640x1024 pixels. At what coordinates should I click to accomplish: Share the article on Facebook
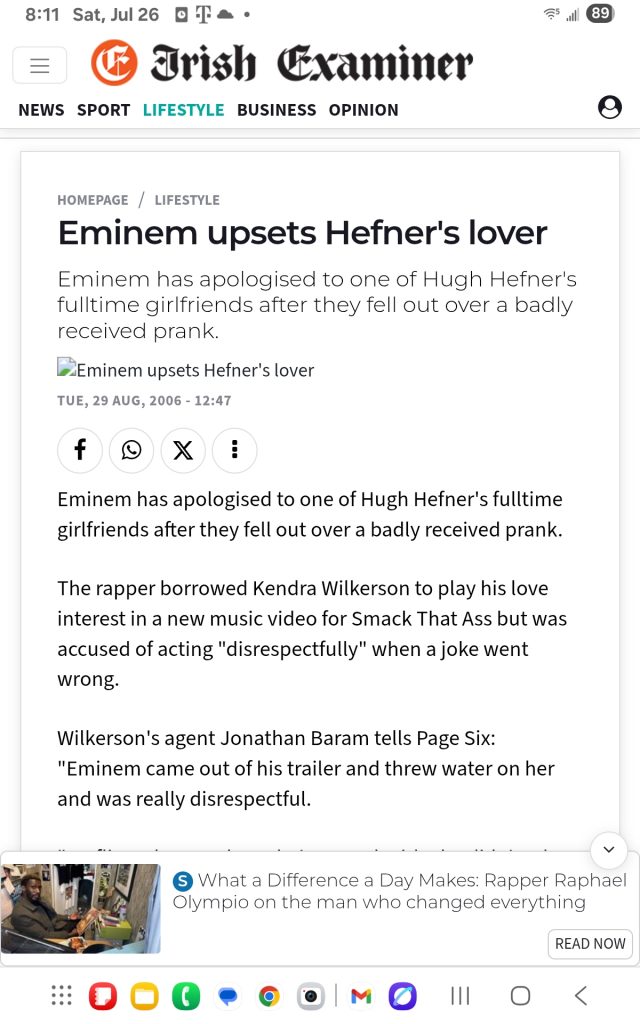point(81,450)
